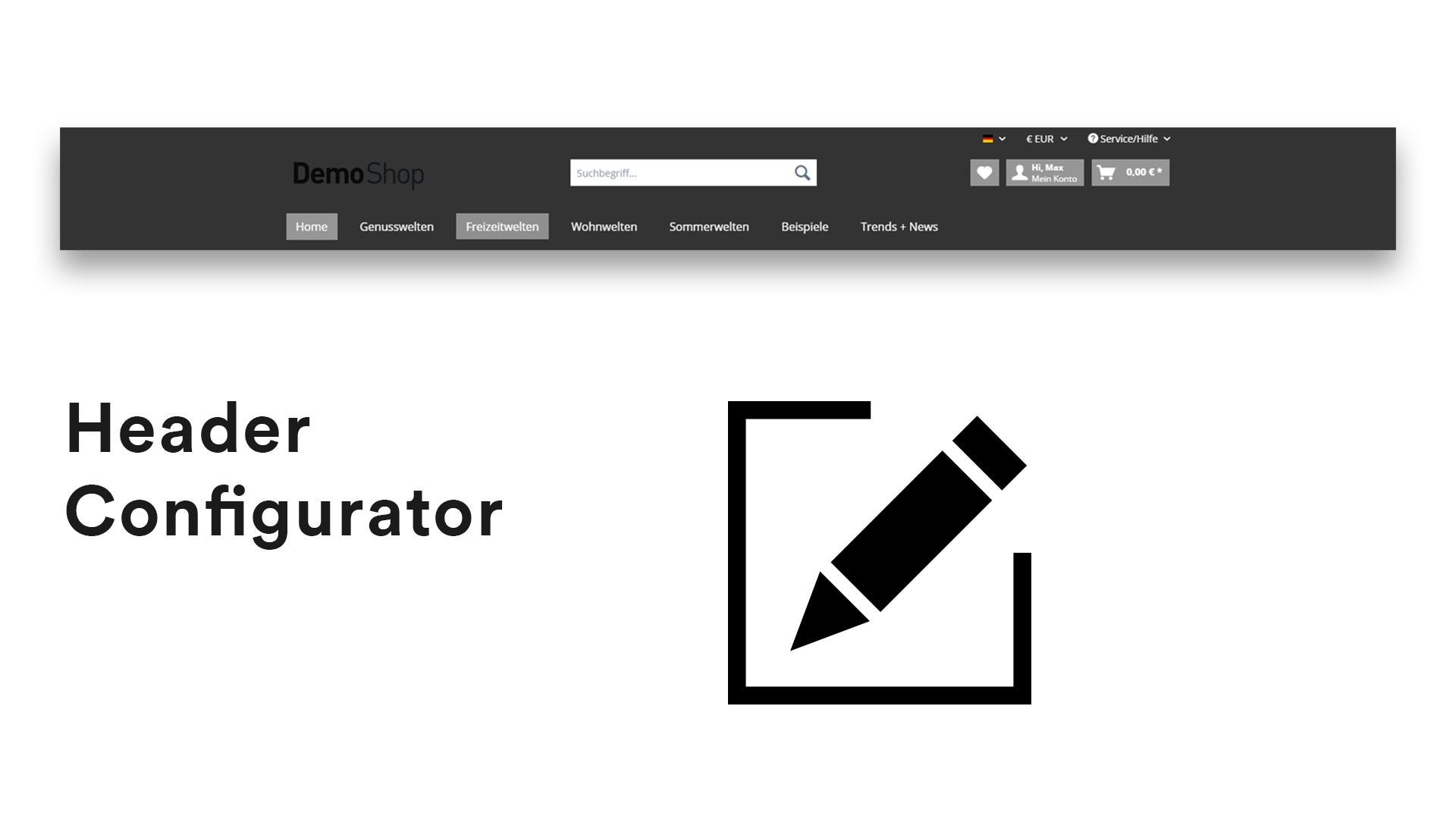Click the Service/Hilfe help icon
The width and height of the screenshot is (1456, 819).
(1091, 138)
